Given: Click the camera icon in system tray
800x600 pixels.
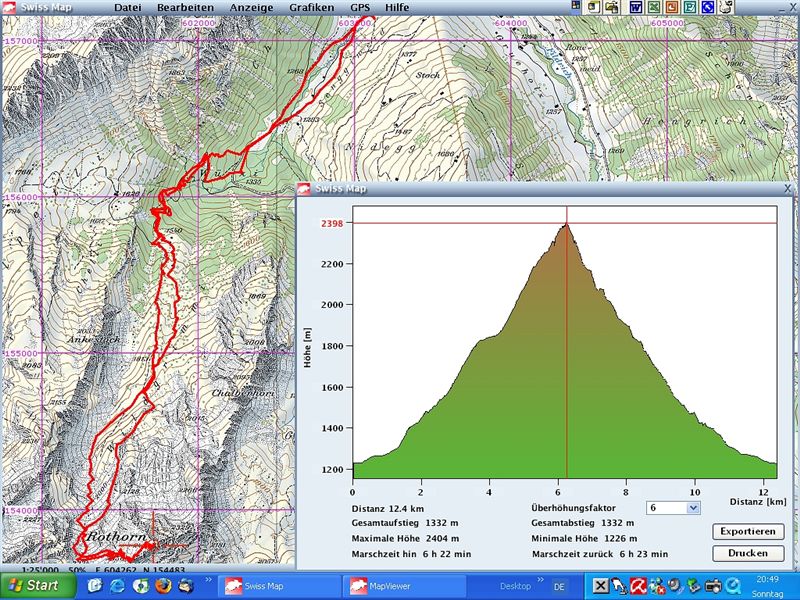Looking at the screenshot, I should [712, 586].
